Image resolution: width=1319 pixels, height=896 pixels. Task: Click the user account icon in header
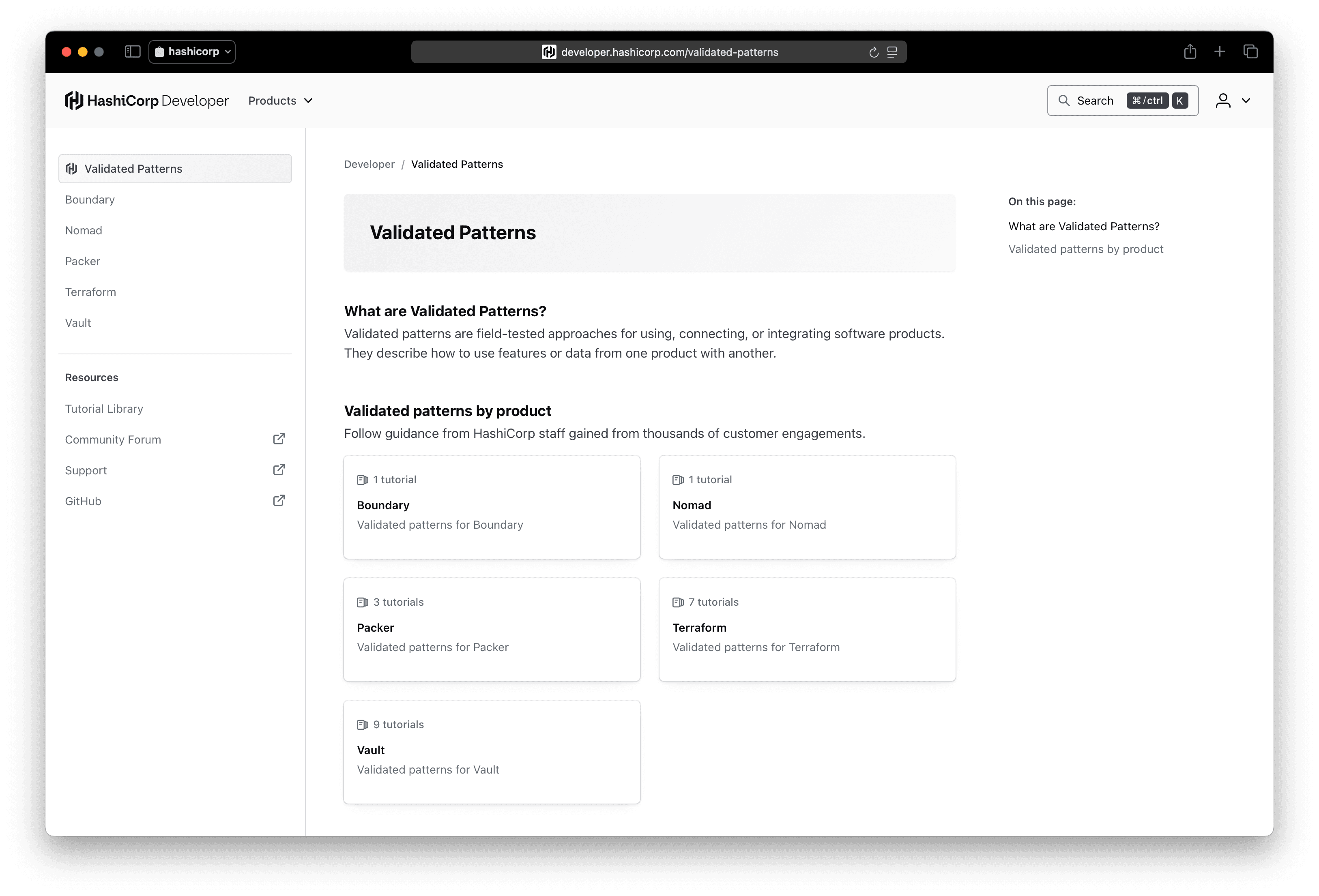point(1223,101)
